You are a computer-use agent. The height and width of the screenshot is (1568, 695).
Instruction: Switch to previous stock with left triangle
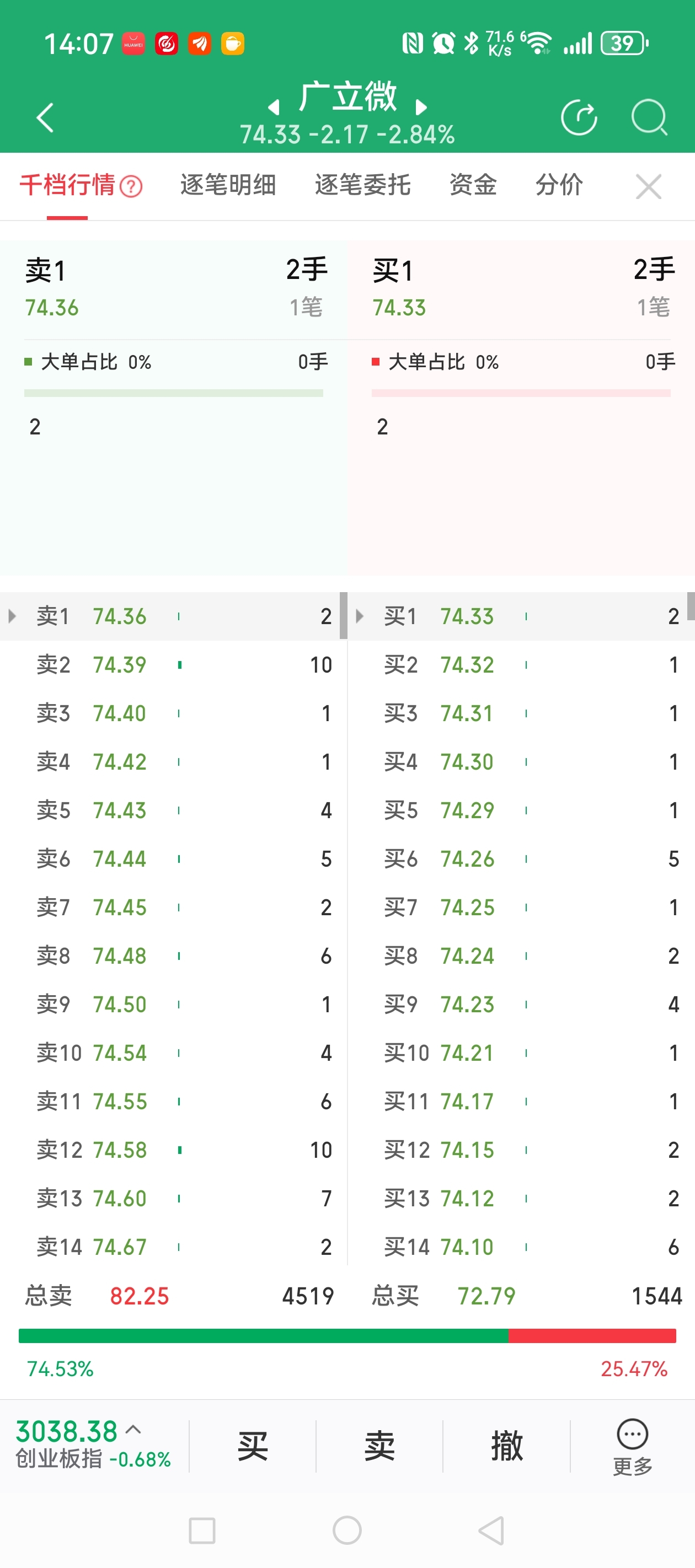click(x=274, y=108)
